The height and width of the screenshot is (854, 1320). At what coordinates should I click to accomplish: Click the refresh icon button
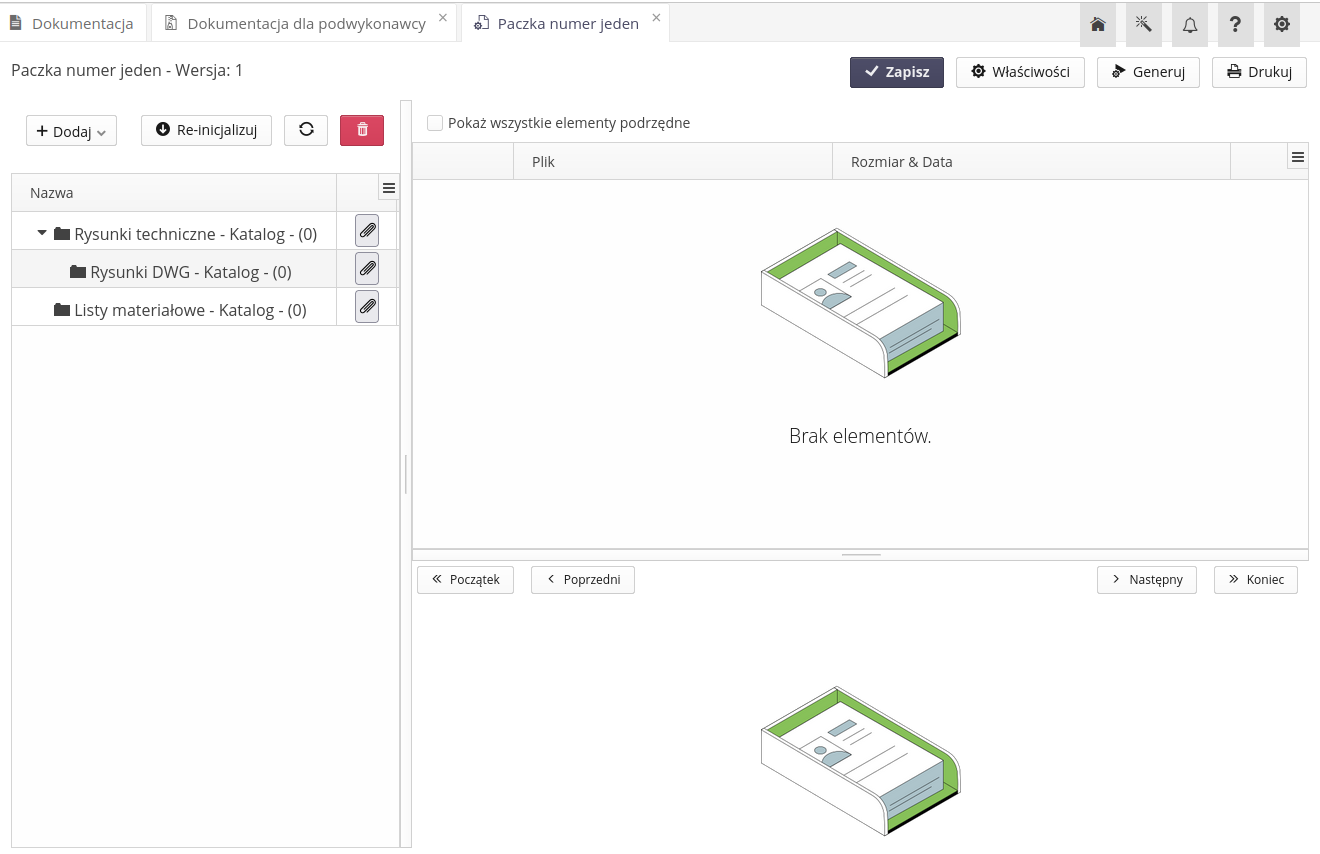pos(306,130)
